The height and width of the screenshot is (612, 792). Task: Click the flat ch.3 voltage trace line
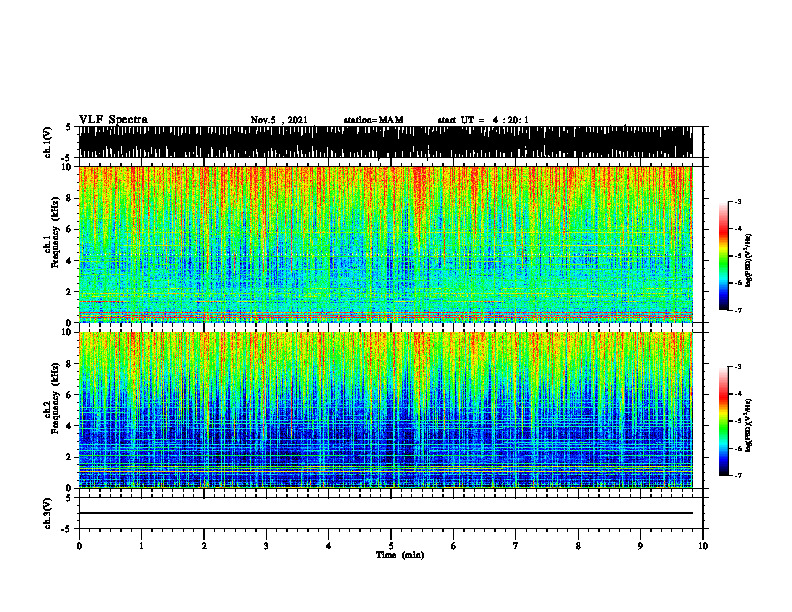385,513
